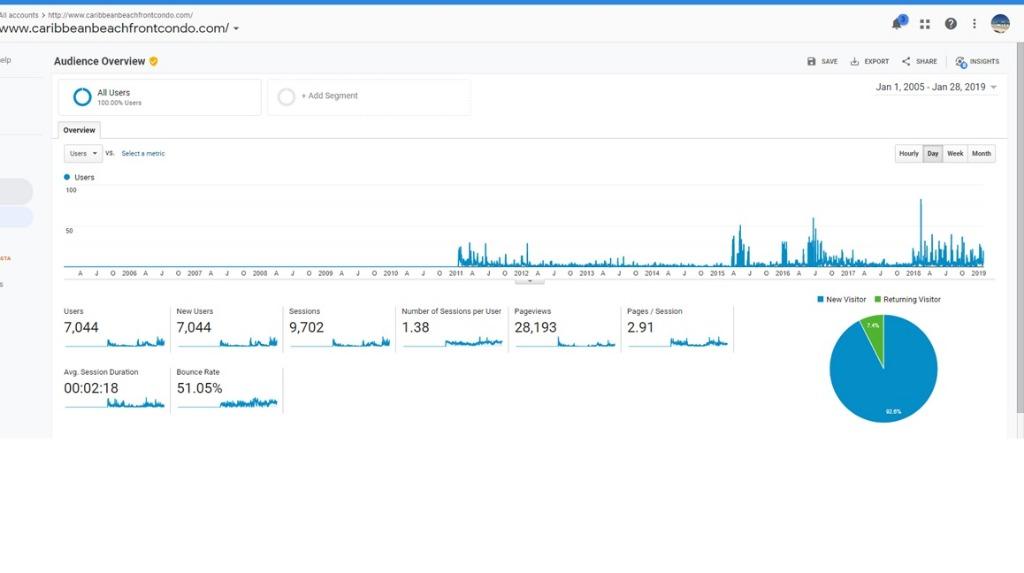
Task: Open the Insights panel
Action: click(x=977, y=62)
